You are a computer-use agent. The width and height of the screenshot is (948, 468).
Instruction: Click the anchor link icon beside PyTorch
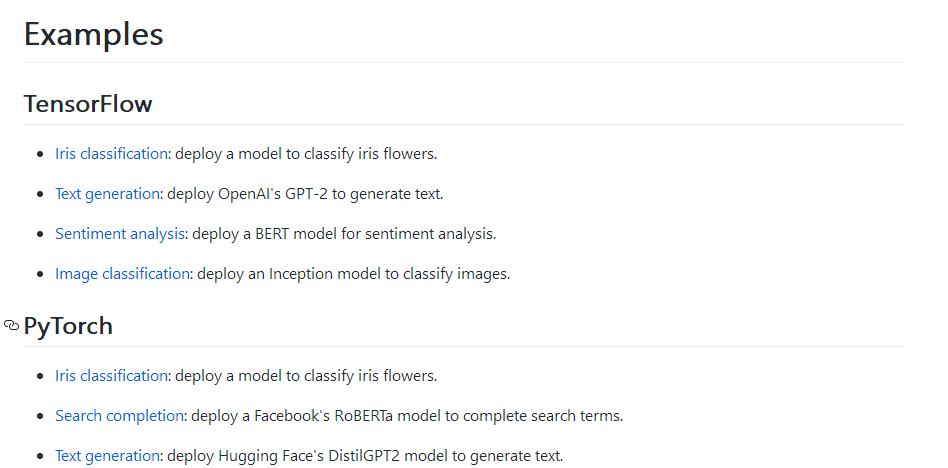pos(12,326)
